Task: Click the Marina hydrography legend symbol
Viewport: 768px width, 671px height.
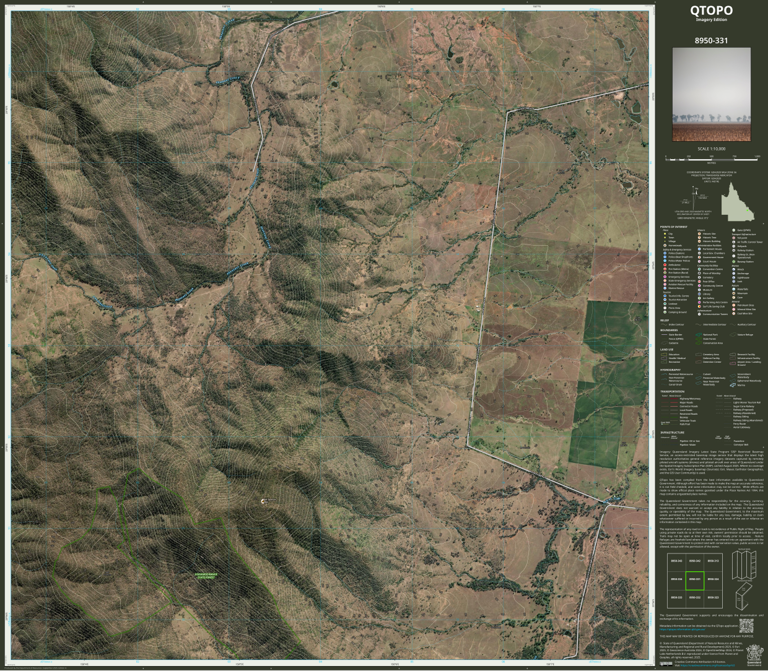Action: [x=733, y=385]
